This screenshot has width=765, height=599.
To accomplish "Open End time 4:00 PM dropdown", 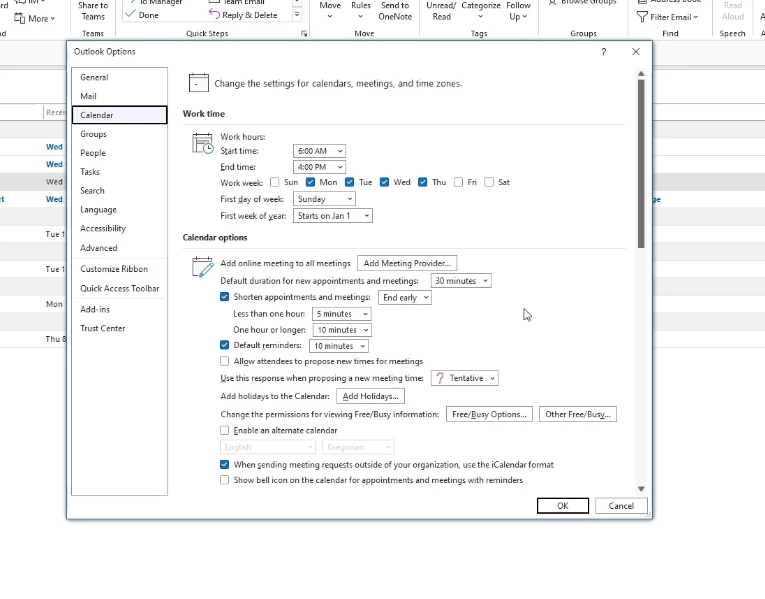I will [x=319, y=167].
